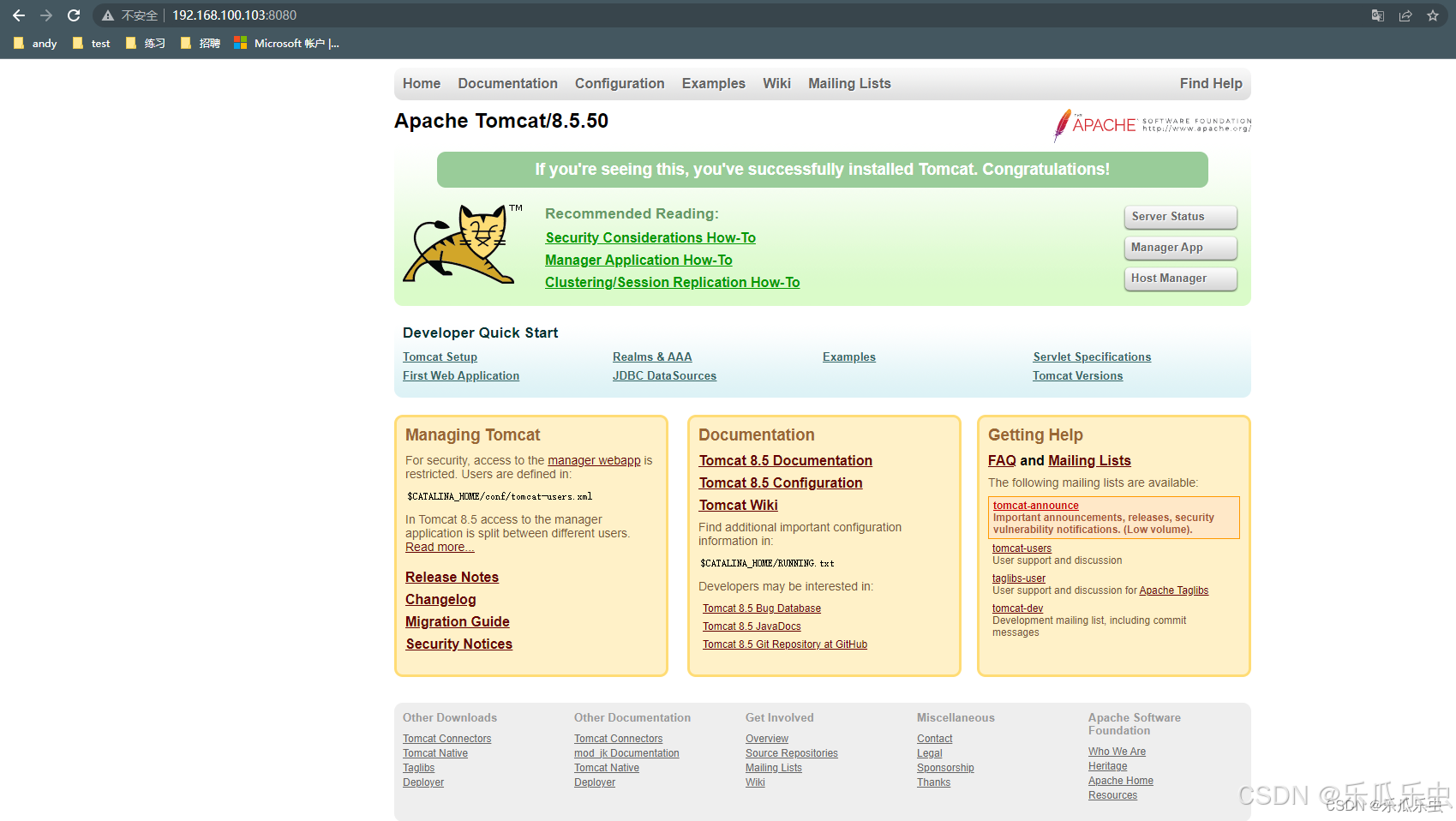Open the andy bookmark folder
Viewport: 1456px width, 821px height.
pos(35,43)
